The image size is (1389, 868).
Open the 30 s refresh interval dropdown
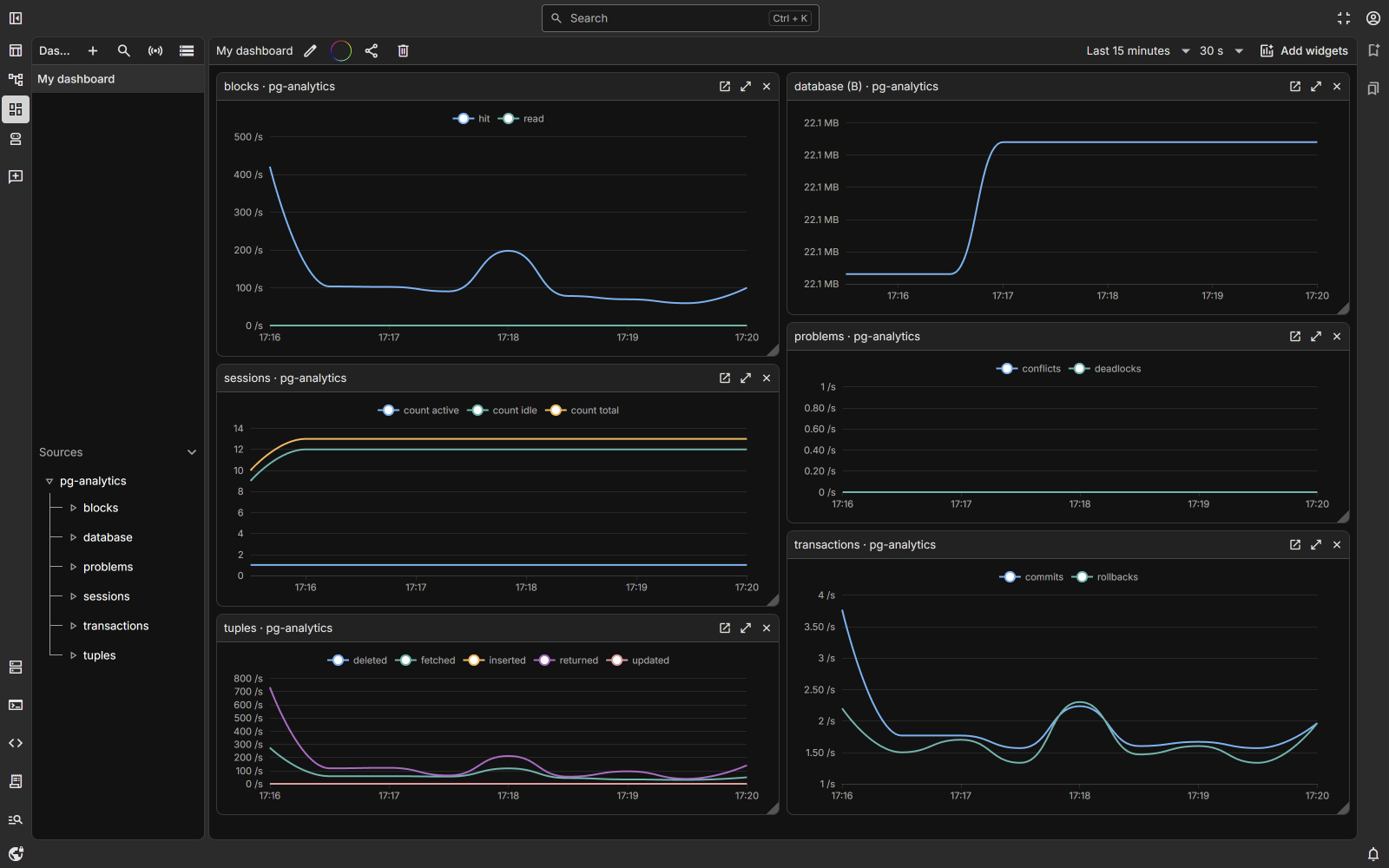(x=1221, y=51)
